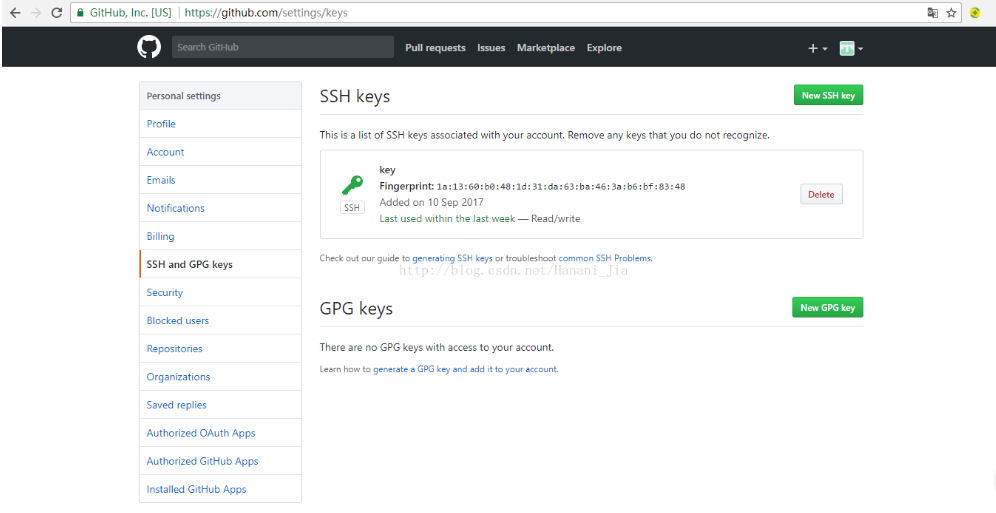996x513 pixels.
Task: Click the green padlock security icon
Action: coord(80,13)
